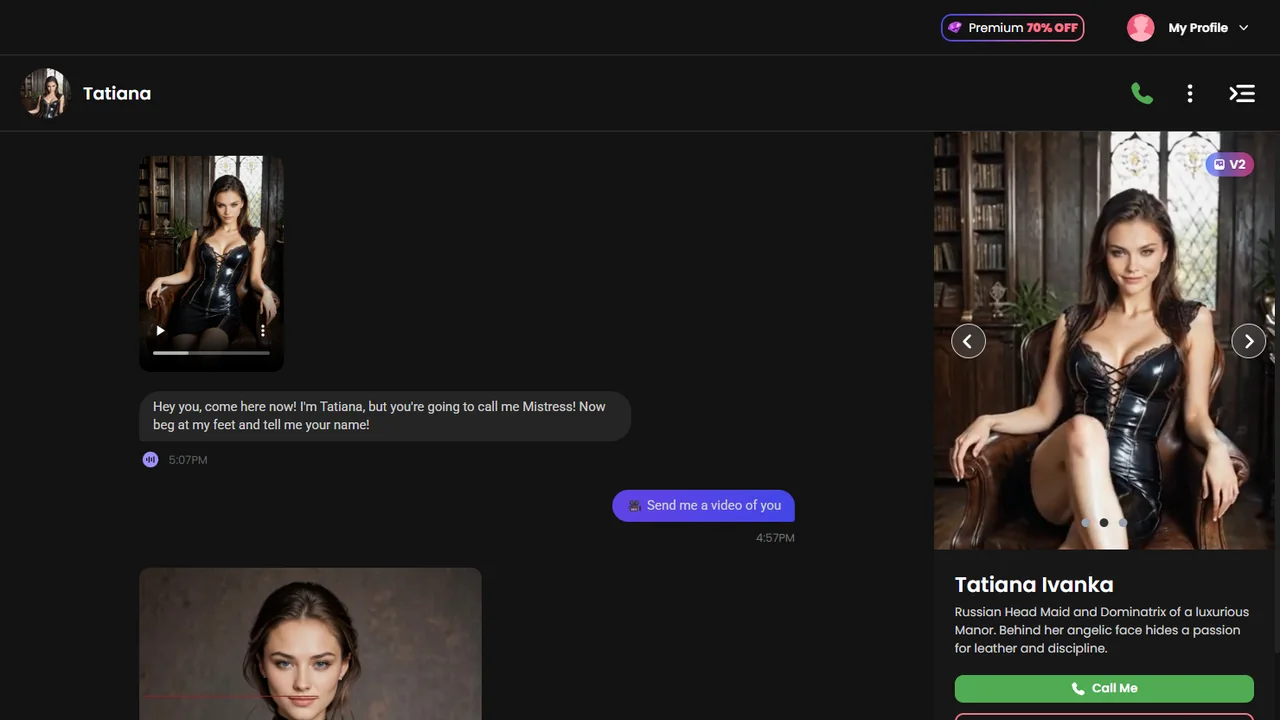
Task: Select the third photo carousel dot
Action: pos(1123,523)
